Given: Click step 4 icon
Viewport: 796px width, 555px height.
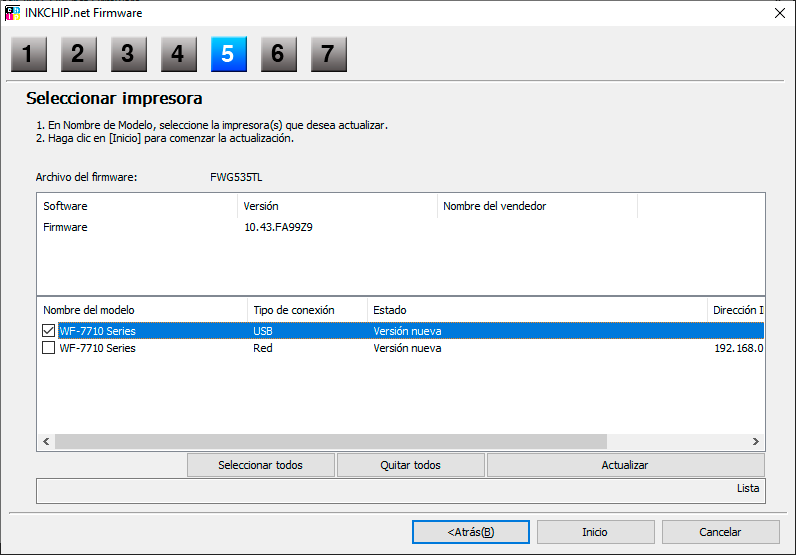Looking at the screenshot, I should coord(179,54).
